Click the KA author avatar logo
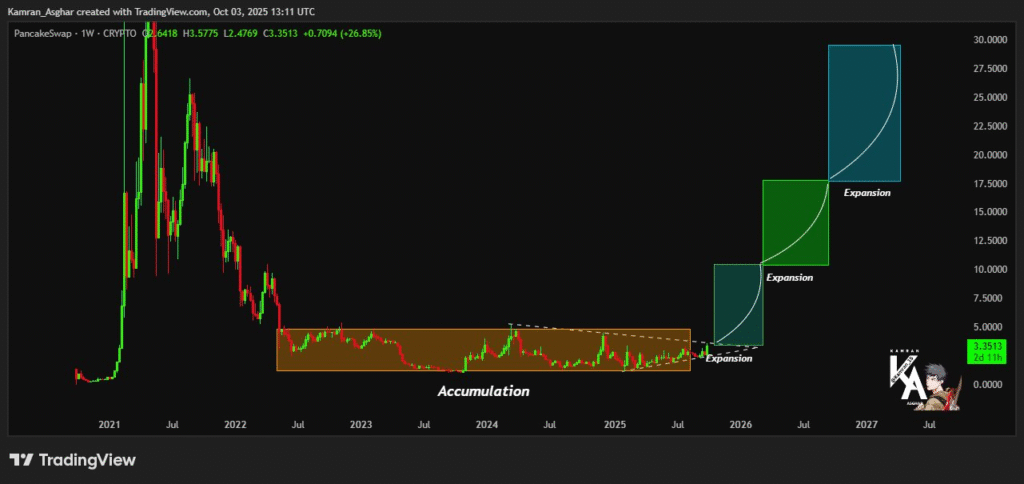The width and height of the screenshot is (1024, 484). tap(922, 381)
